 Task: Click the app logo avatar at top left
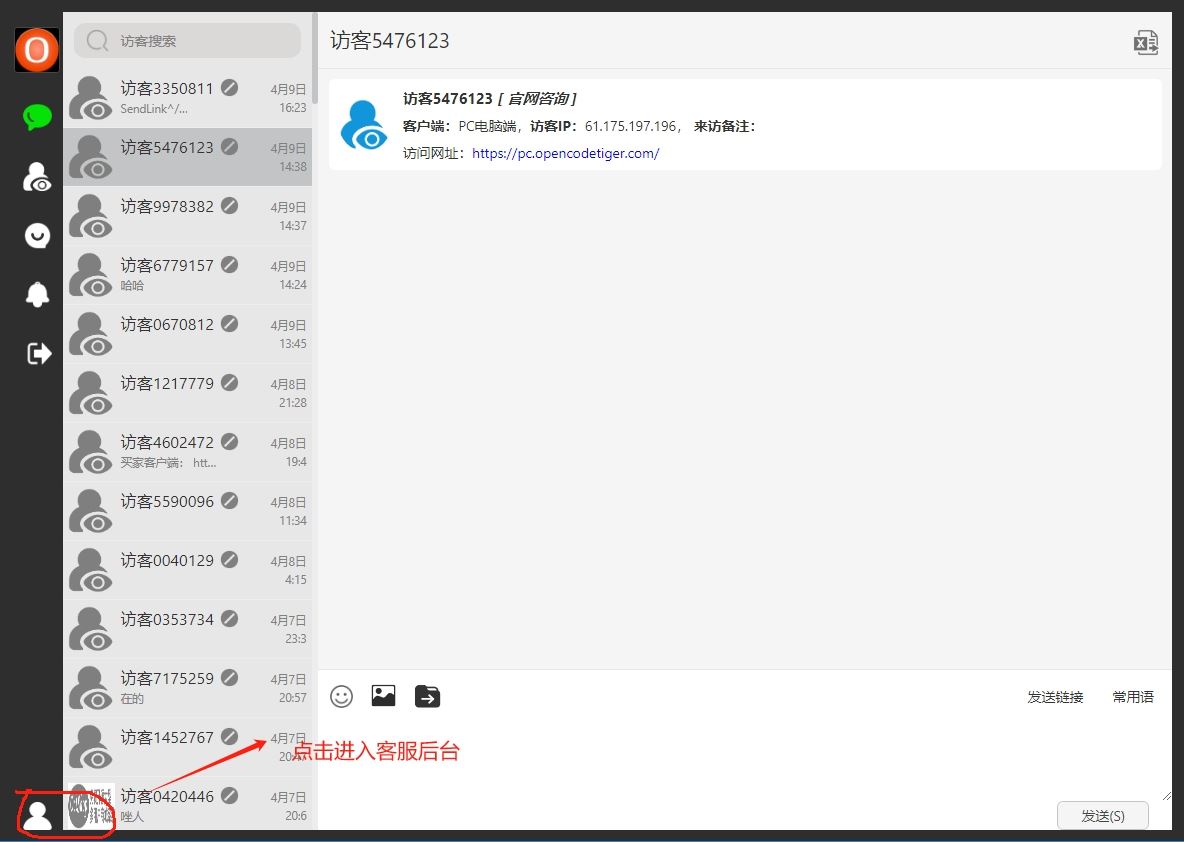[37, 50]
